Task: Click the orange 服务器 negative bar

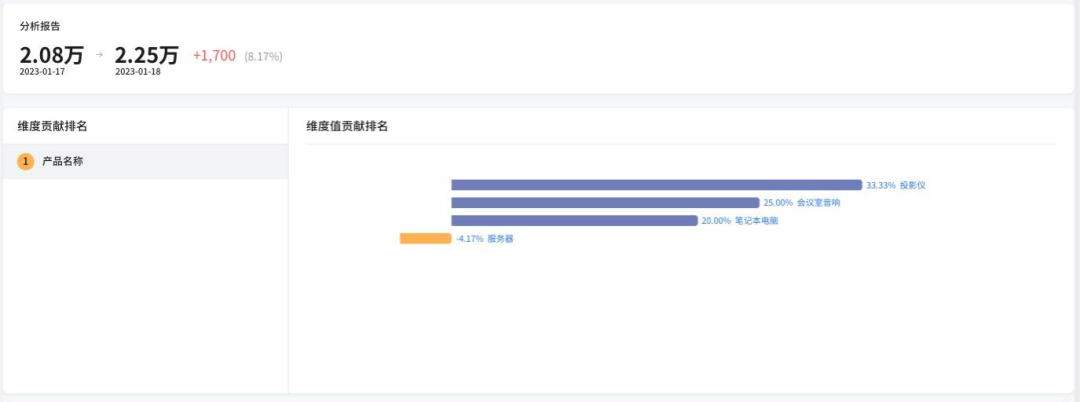Action: tap(425, 239)
